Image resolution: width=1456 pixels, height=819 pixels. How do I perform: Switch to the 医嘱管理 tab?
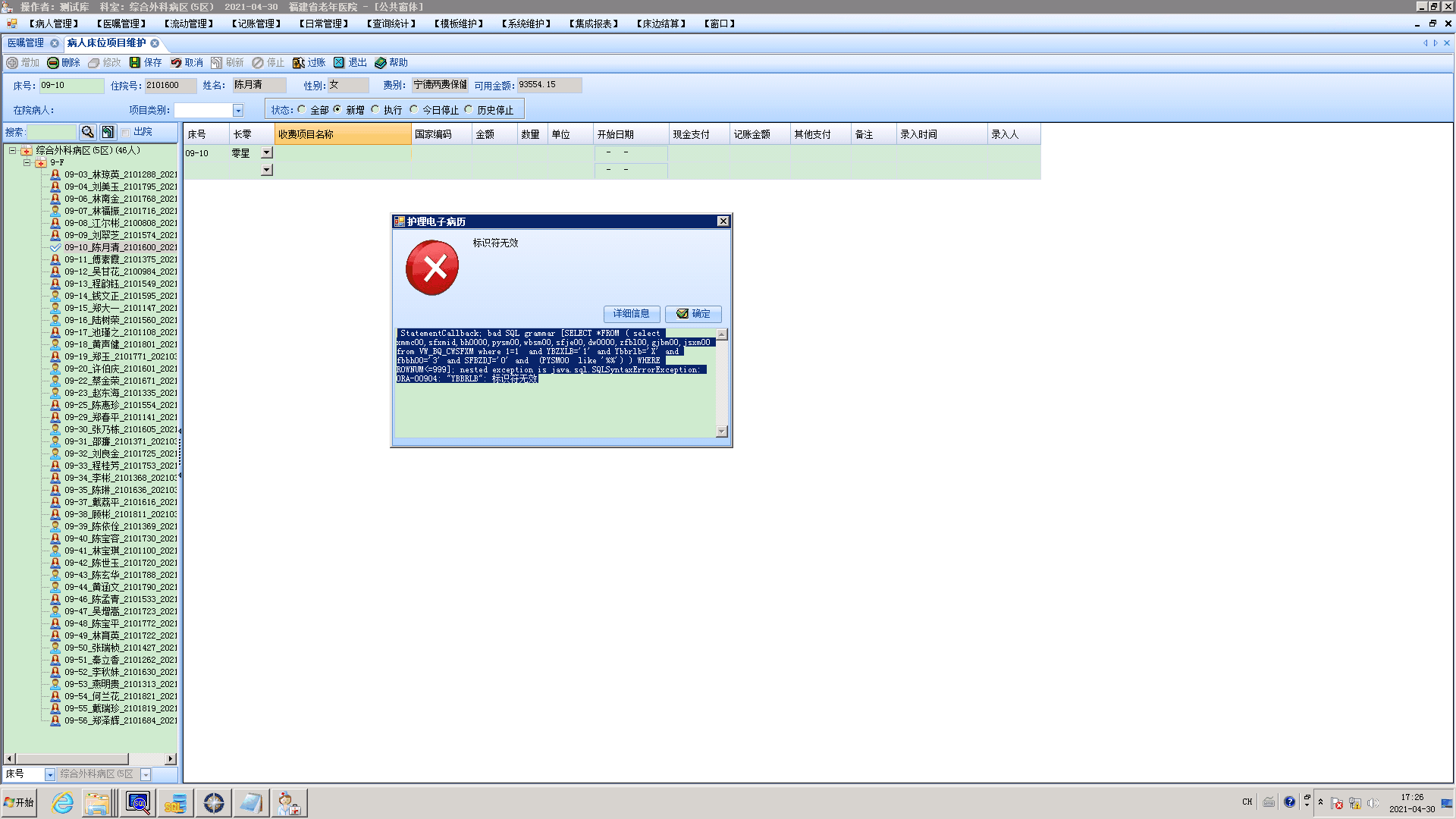click(26, 43)
